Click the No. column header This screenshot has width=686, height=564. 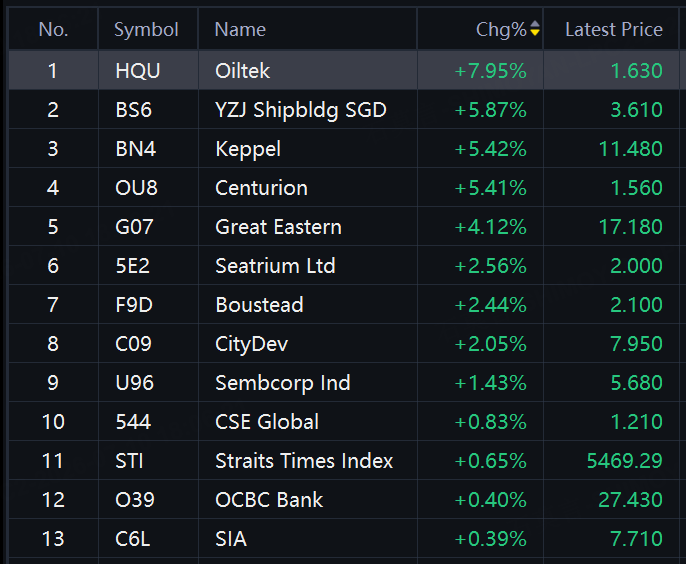click(x=53, y=30)
